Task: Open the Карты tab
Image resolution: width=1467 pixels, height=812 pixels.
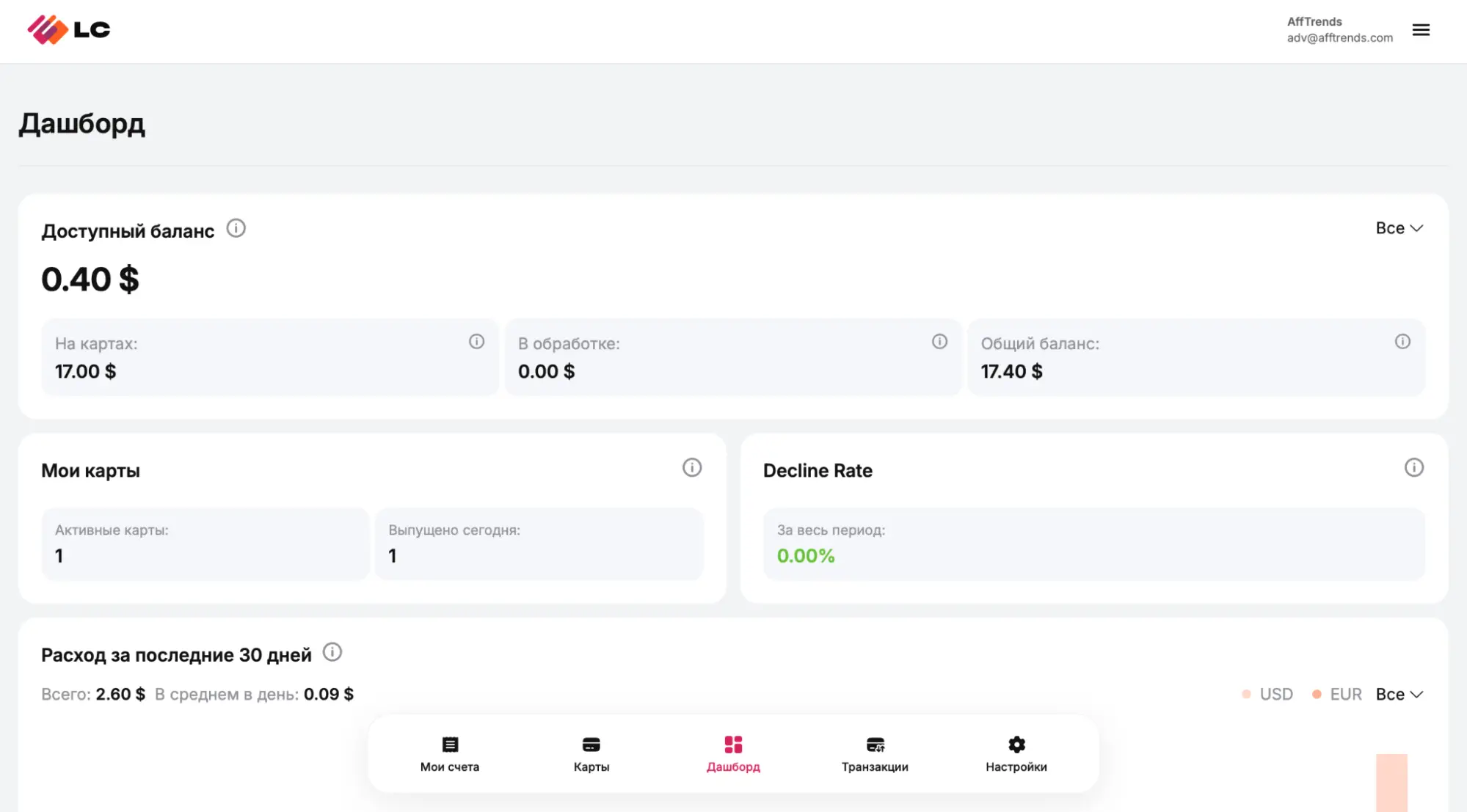Action: (x=591, y=755)
